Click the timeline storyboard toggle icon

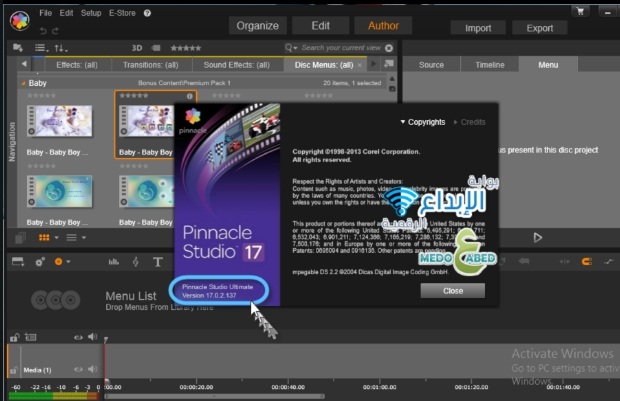[18, 261]
